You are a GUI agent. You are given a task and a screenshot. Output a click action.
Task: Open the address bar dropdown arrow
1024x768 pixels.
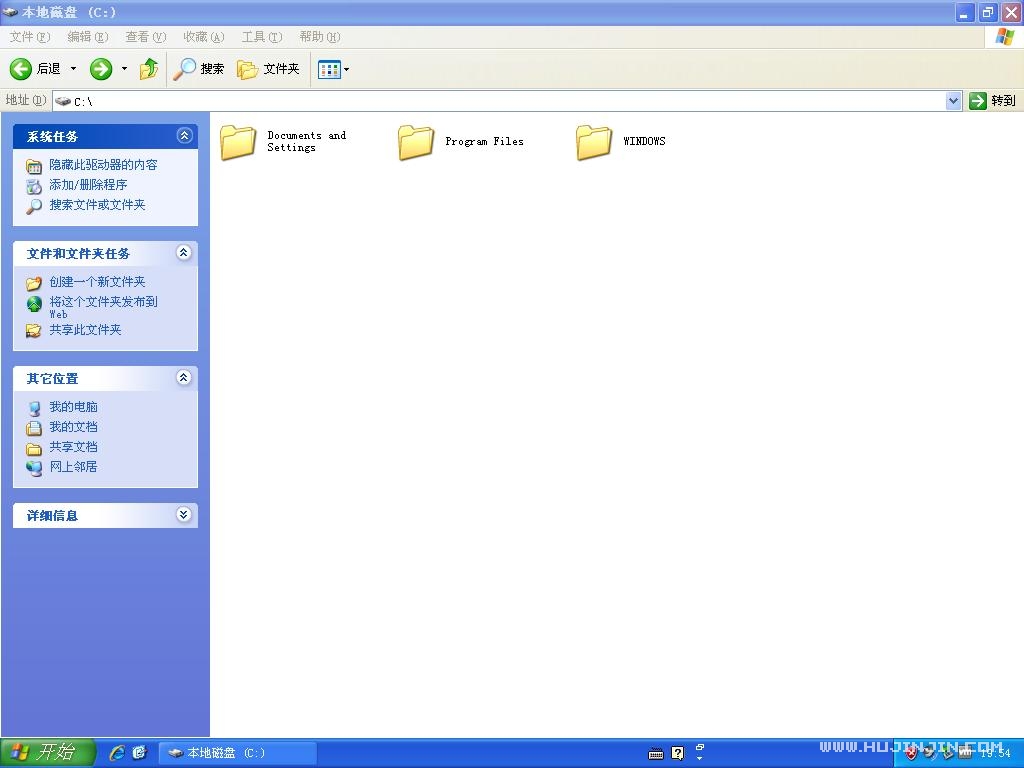[x=953, y=101]
